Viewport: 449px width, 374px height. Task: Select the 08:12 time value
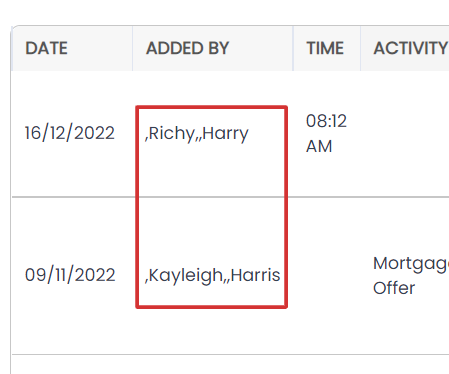coord(326,121)
